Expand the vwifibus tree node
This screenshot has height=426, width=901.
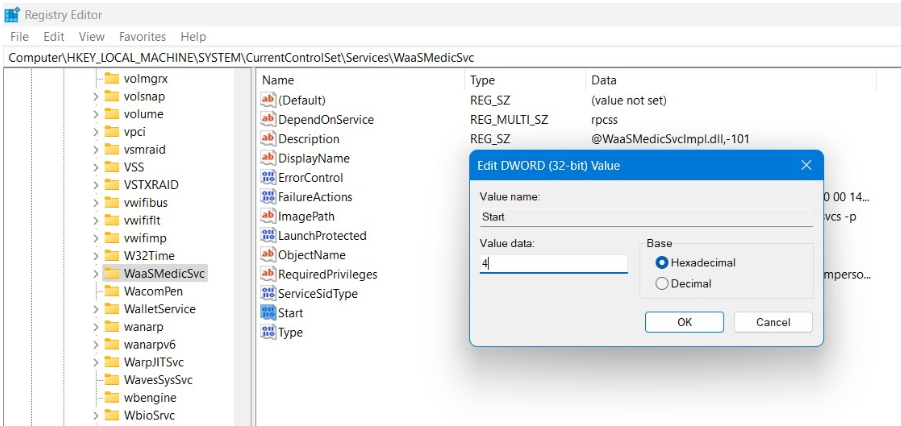point(95,202)
